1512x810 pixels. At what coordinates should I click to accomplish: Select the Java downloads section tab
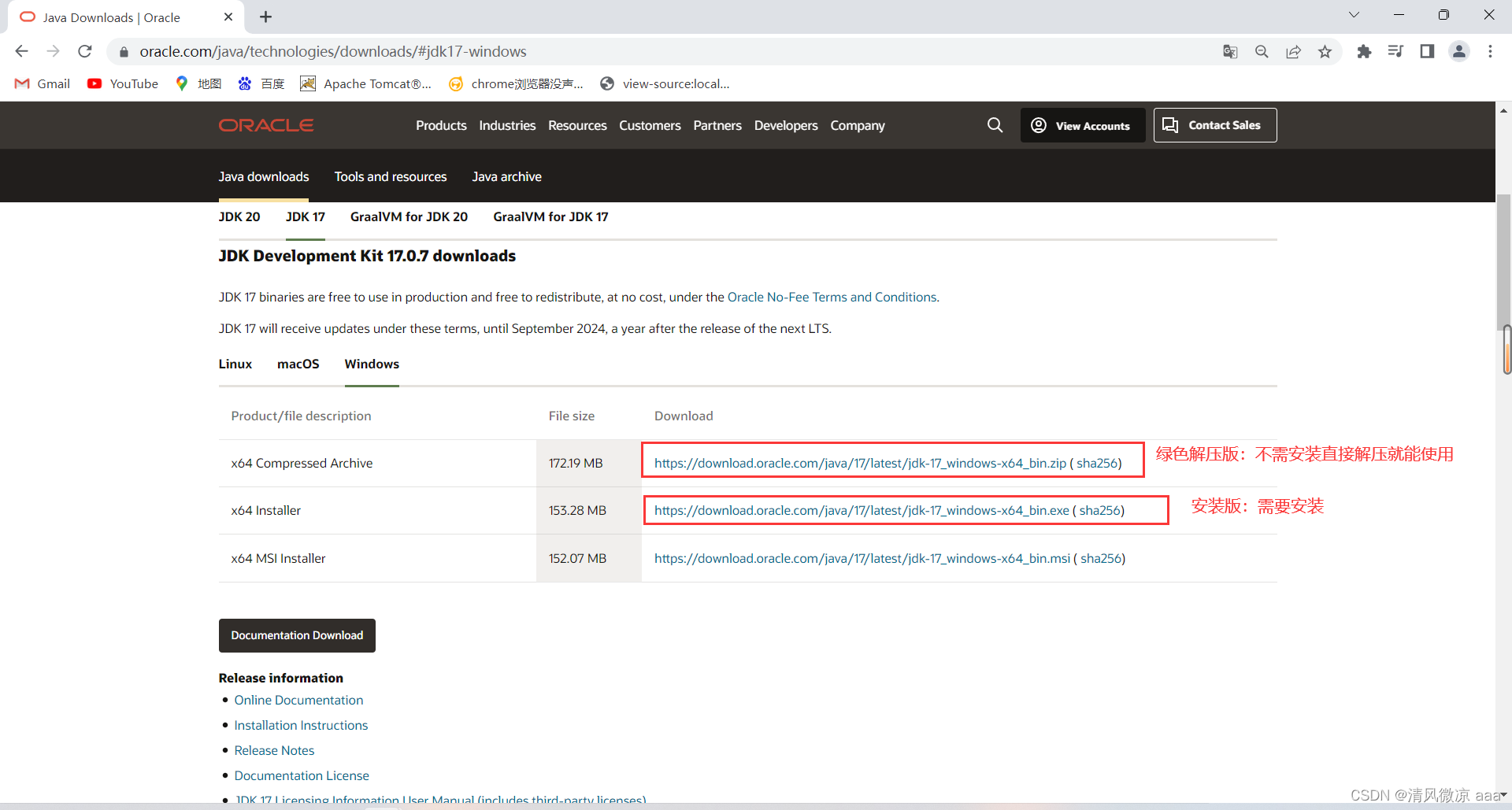point(264,176)
